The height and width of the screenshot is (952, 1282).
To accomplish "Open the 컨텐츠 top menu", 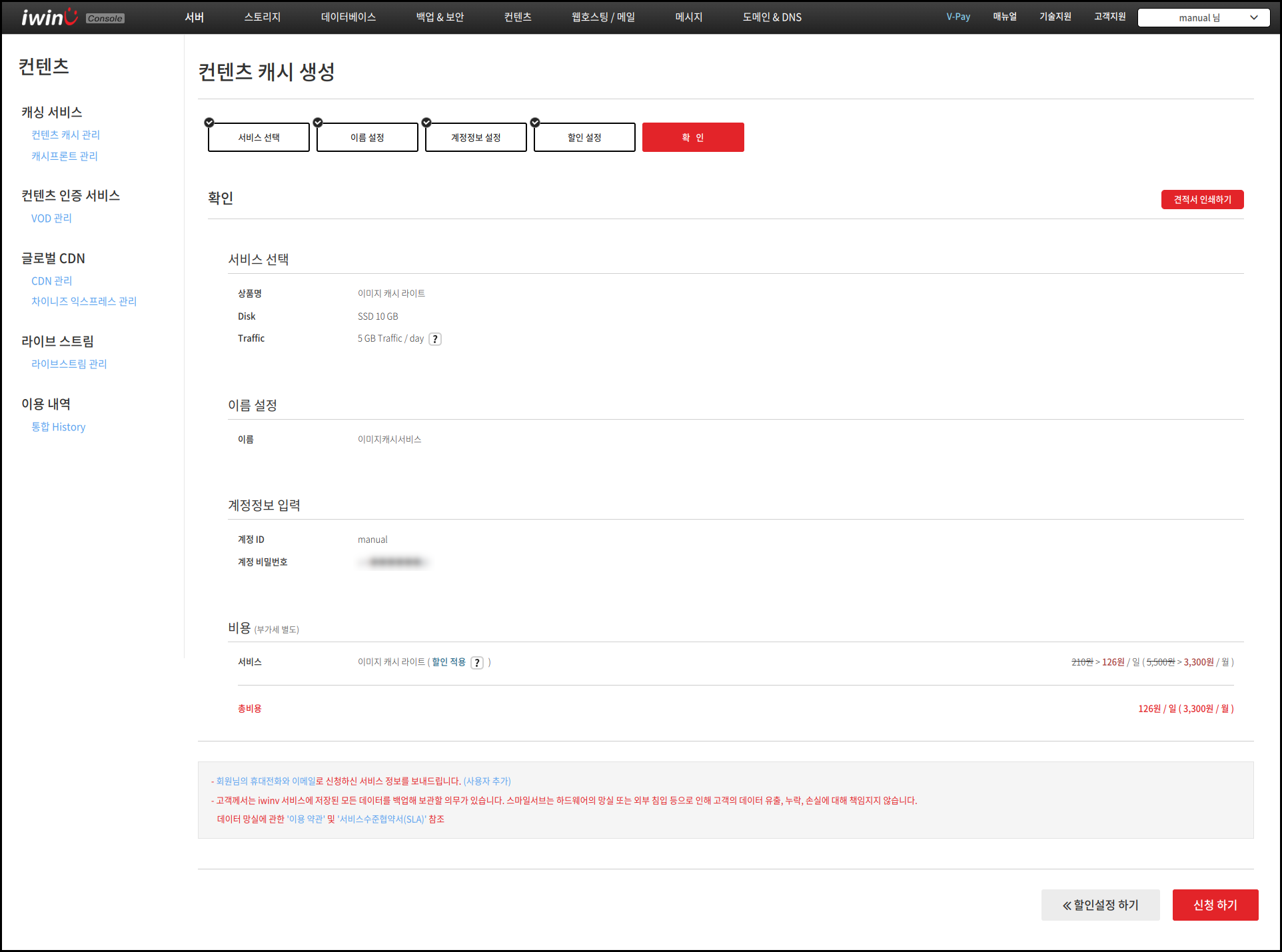I will click(x=518, y=17).
